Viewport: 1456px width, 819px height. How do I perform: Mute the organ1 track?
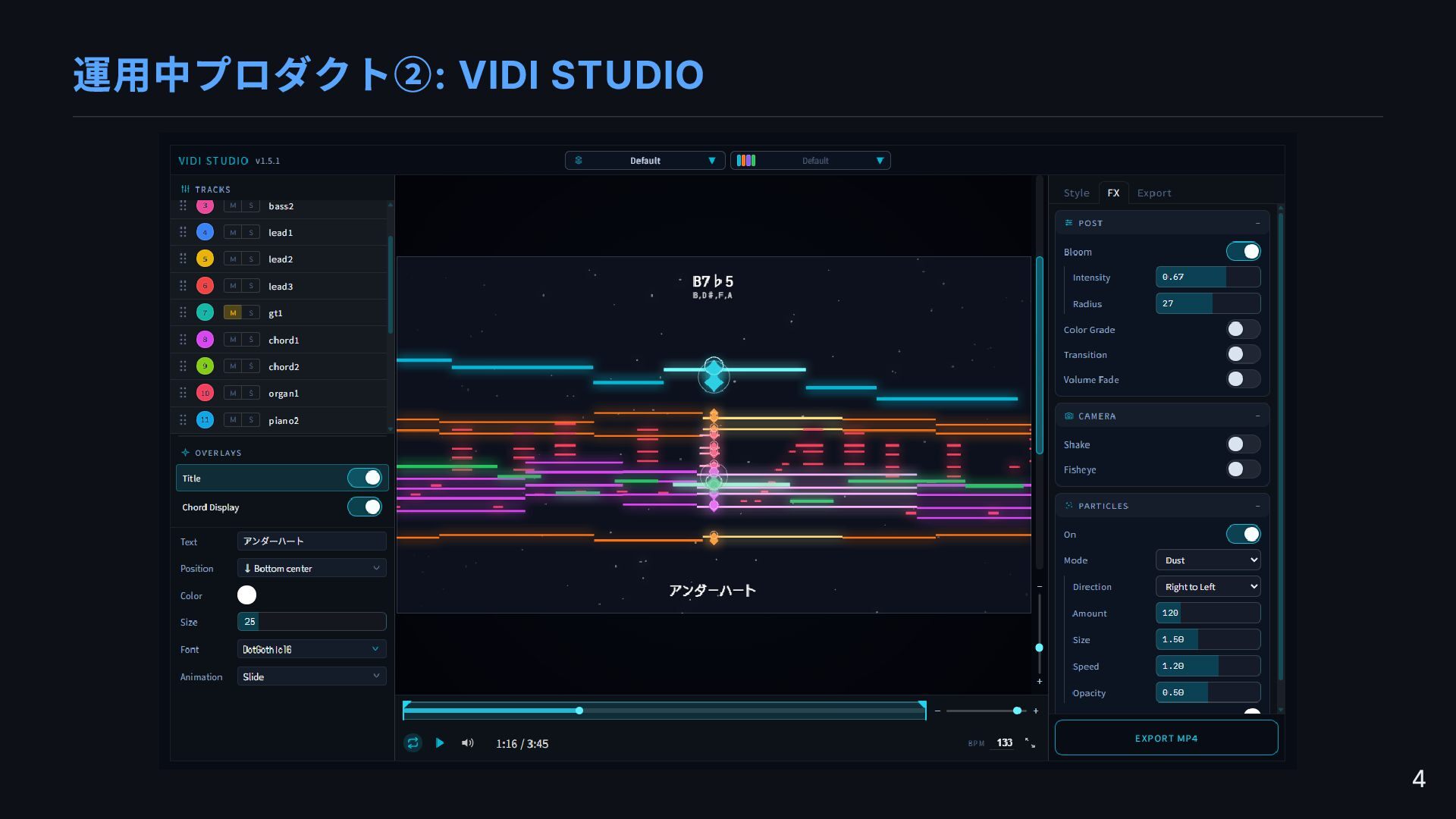pyautogui.click(x=233, y=393)
